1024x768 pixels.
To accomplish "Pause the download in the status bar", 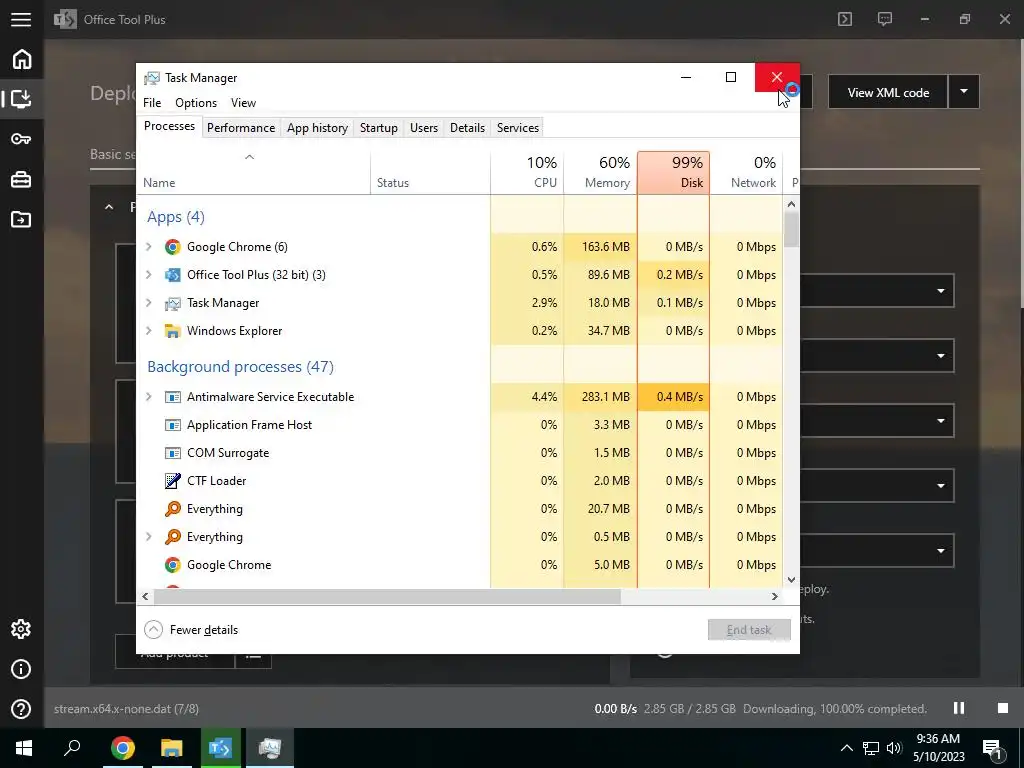I will click(x=959, y=708).
